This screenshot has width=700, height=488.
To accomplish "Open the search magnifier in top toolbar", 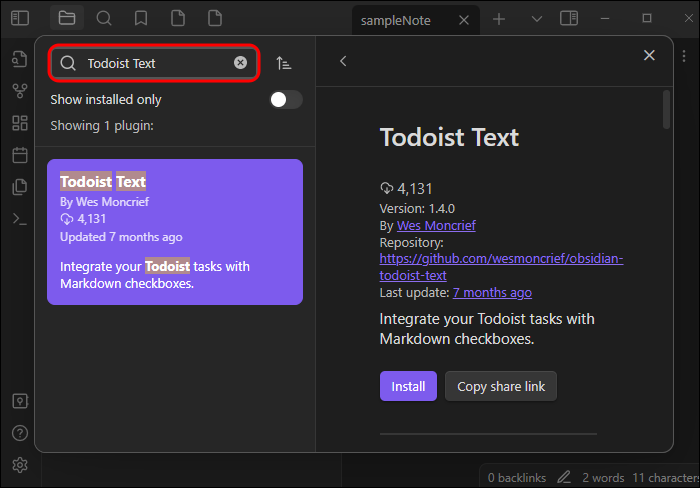I will (x=104, y=18).
